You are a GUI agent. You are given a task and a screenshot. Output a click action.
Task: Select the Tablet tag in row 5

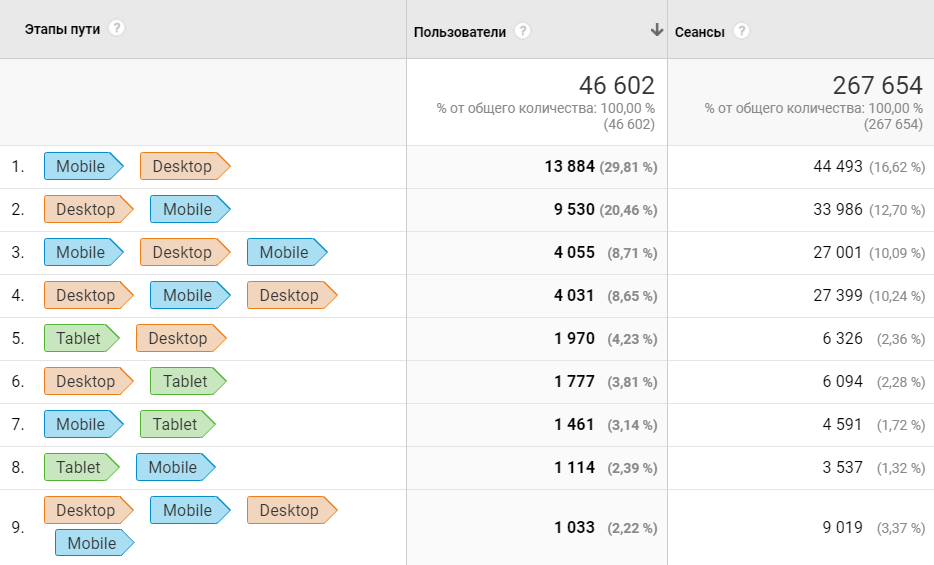click(80, 338)
